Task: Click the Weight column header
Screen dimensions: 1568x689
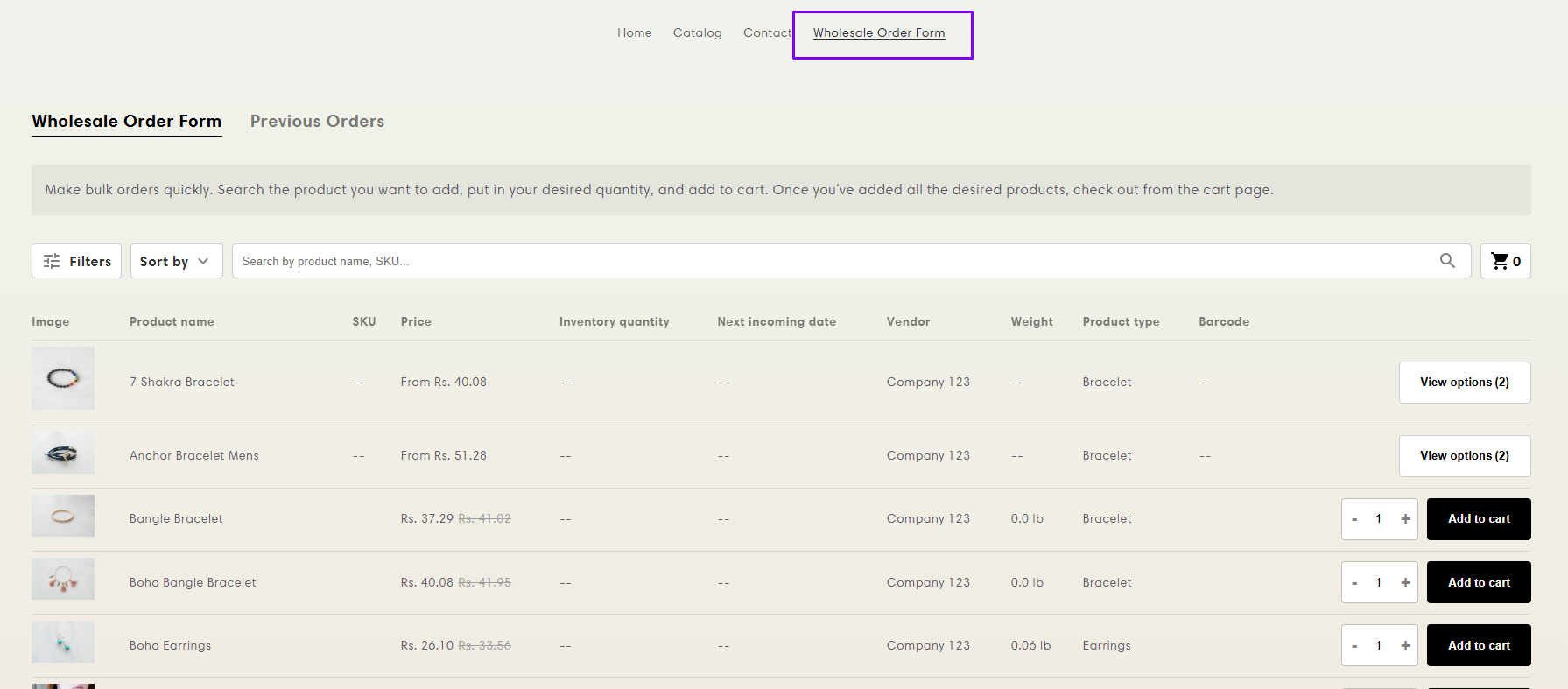Action: (x=1032, y=321)
